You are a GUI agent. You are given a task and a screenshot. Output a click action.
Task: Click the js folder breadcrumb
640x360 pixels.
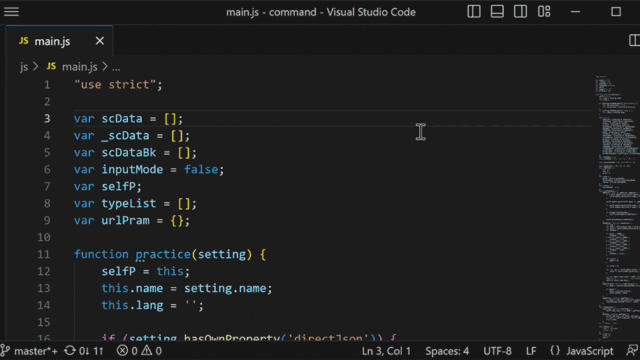(x=24, y=67)
